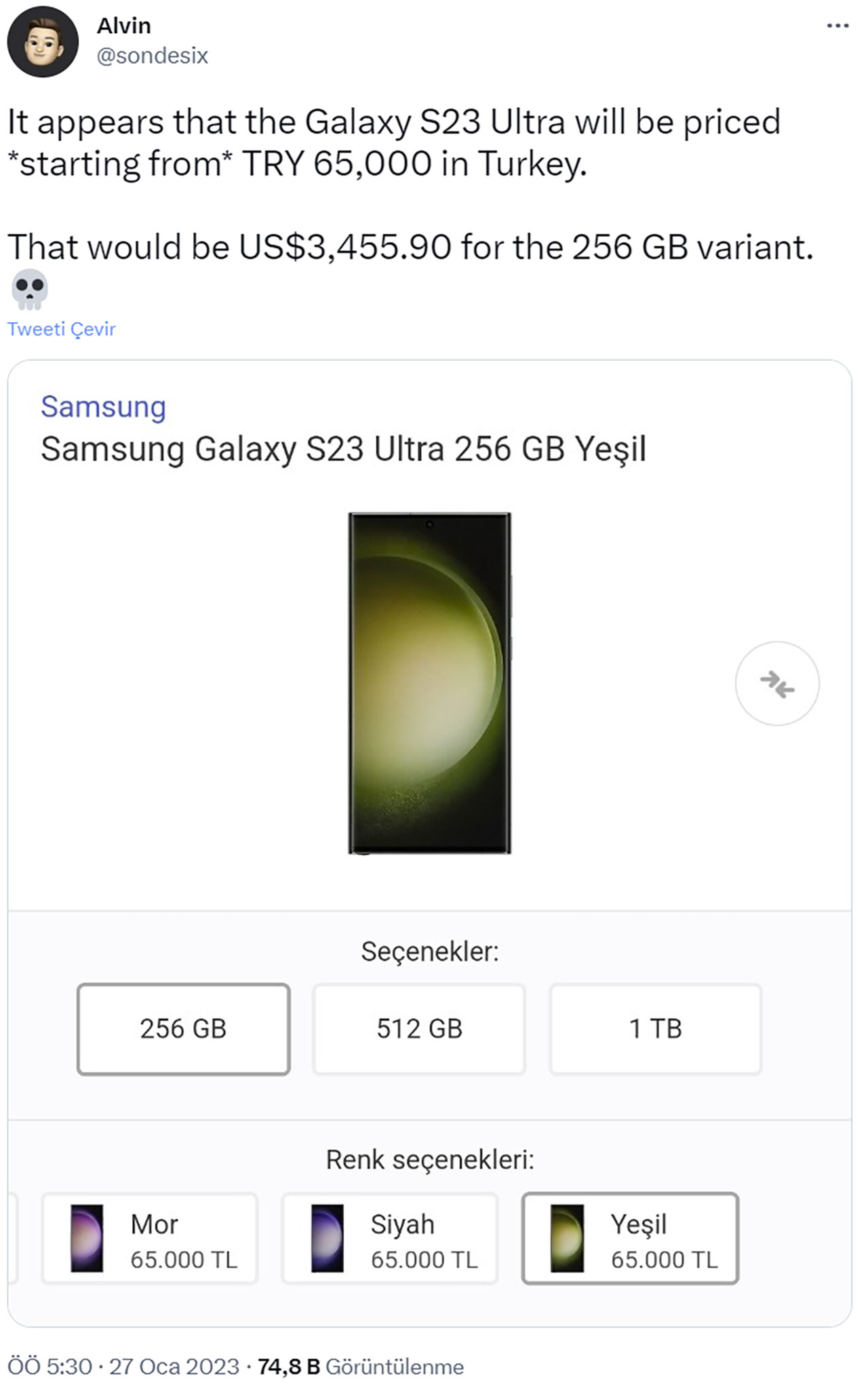Click the Alvin display name
This screenshot has height=1385, width=868.
[124, 26]
